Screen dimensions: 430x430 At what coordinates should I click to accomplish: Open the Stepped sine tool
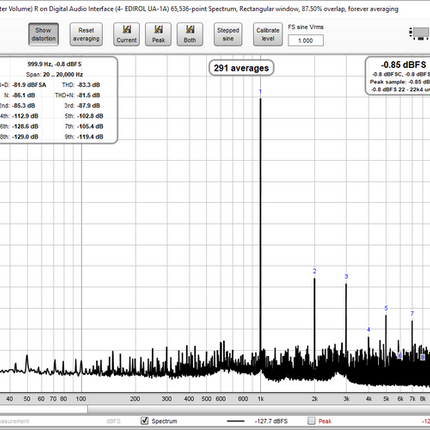(x=228, y=34)
